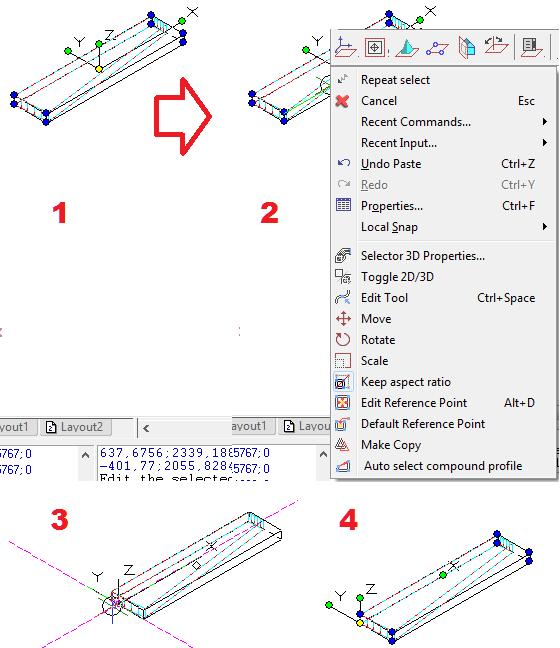Choose Selector 3D Properties... entry

444,256
